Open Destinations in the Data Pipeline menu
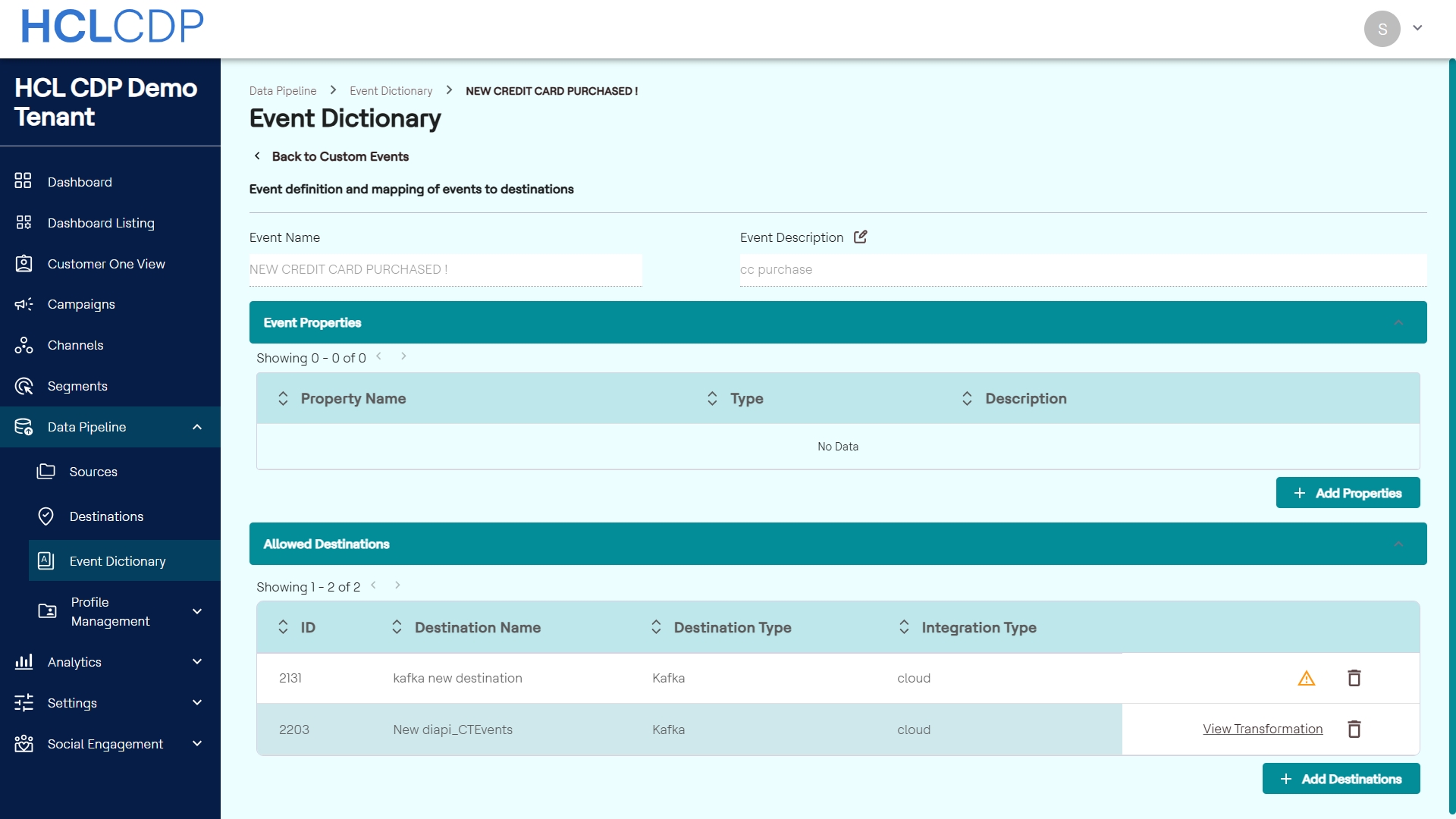Screen dimensions: 1456x819 (x=106, y=516)
